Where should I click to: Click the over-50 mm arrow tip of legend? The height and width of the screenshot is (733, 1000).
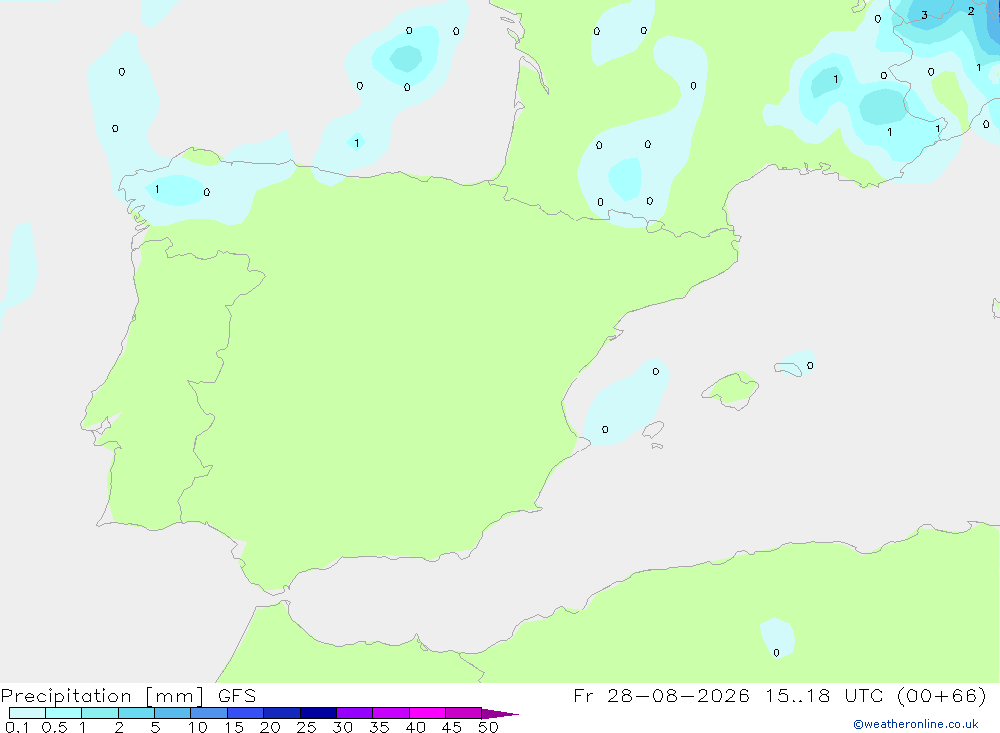click(500, 713)
